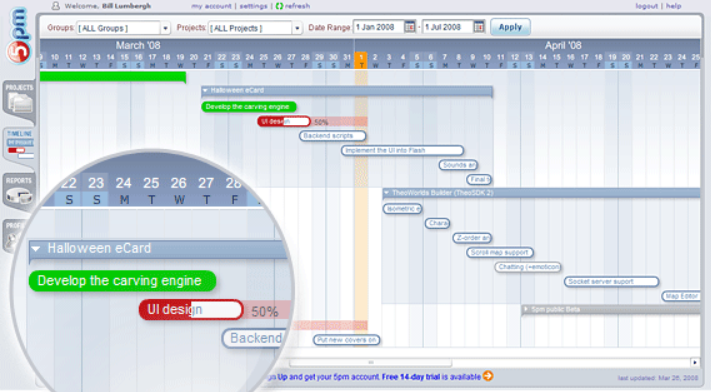Select the UI design progress bar

point(284,122)
